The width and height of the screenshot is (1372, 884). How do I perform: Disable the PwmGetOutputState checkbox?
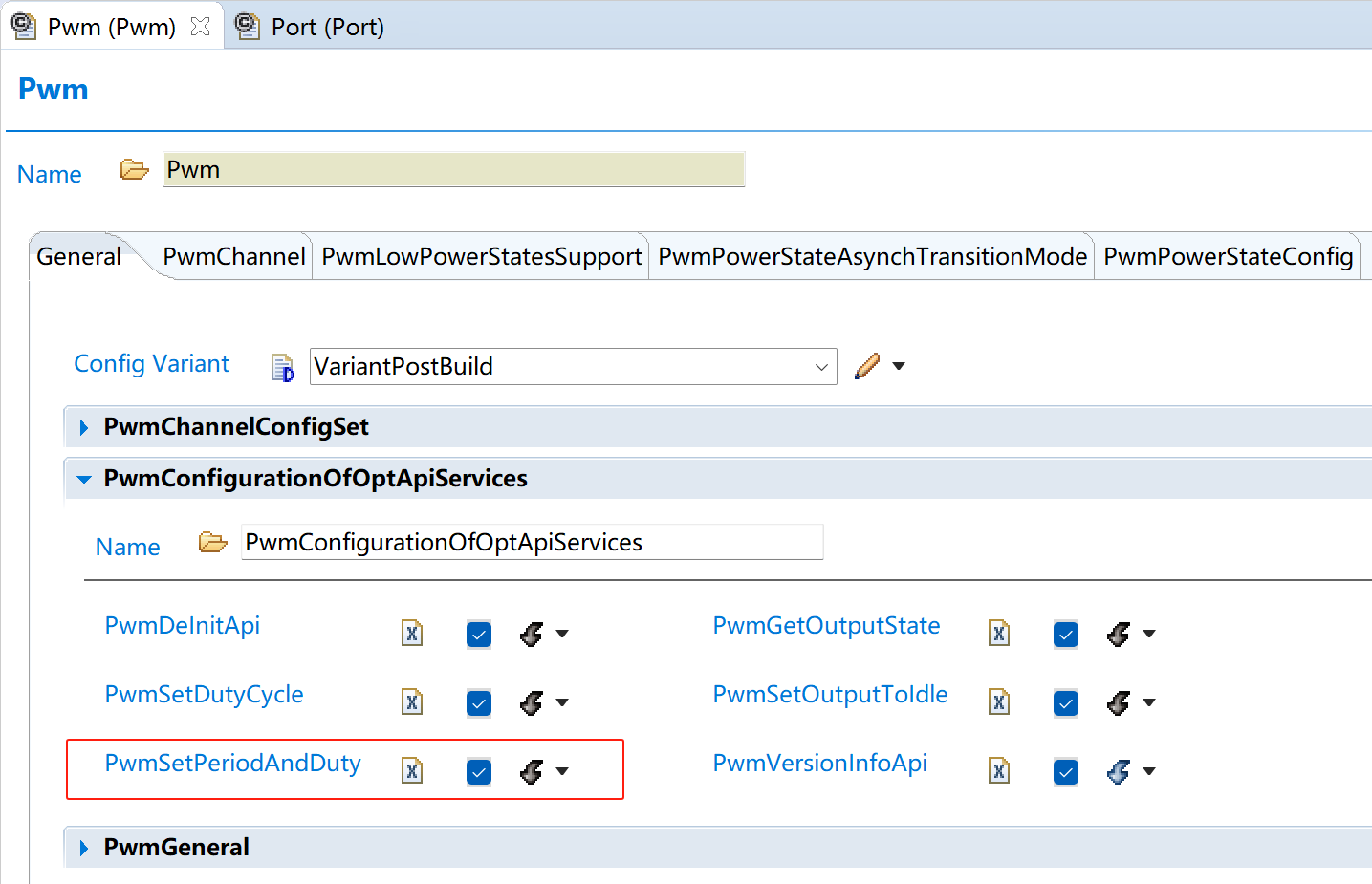coord(1066,635)
